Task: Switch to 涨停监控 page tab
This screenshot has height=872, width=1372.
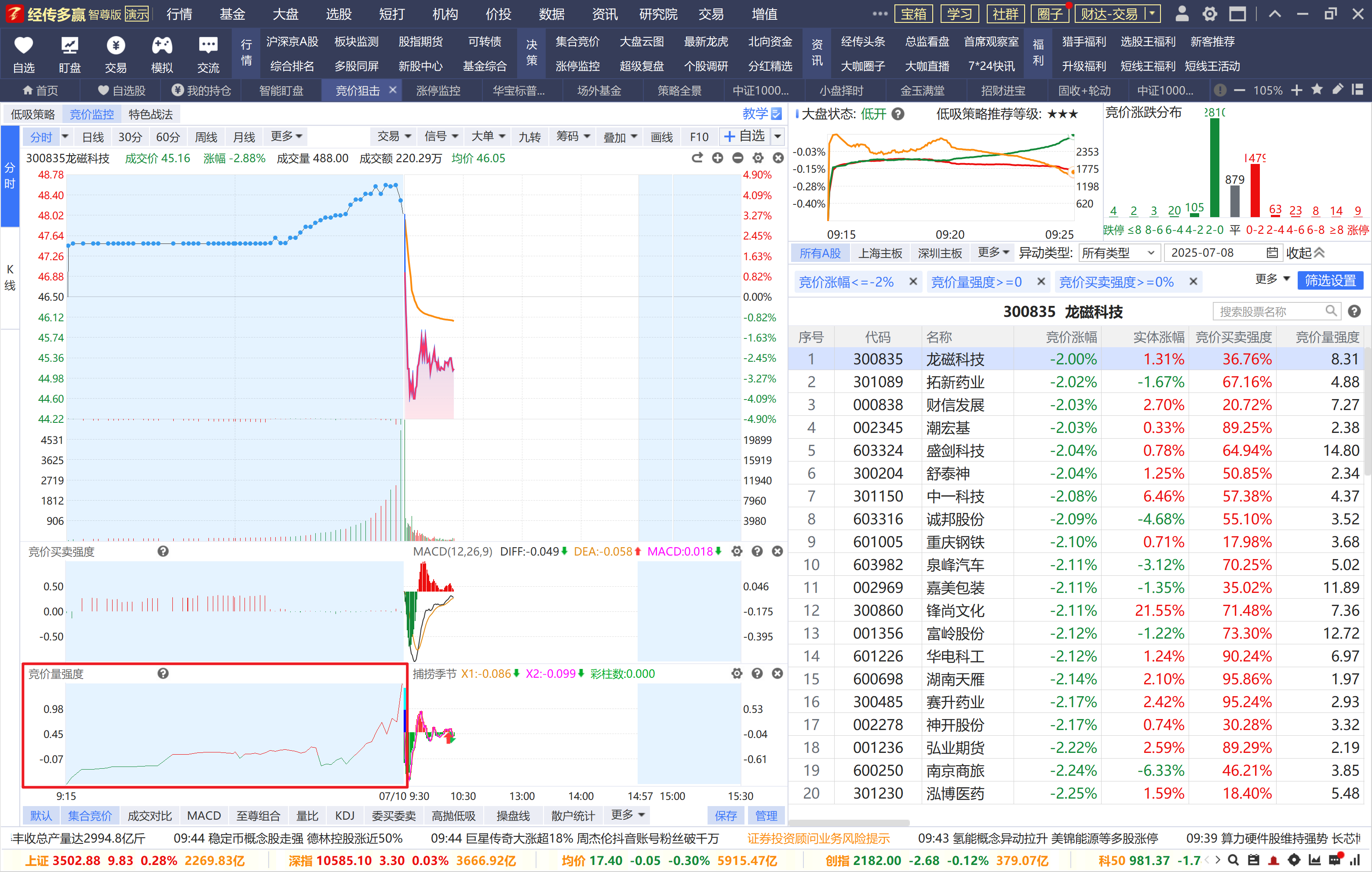Action: click(x=438, y=90)
